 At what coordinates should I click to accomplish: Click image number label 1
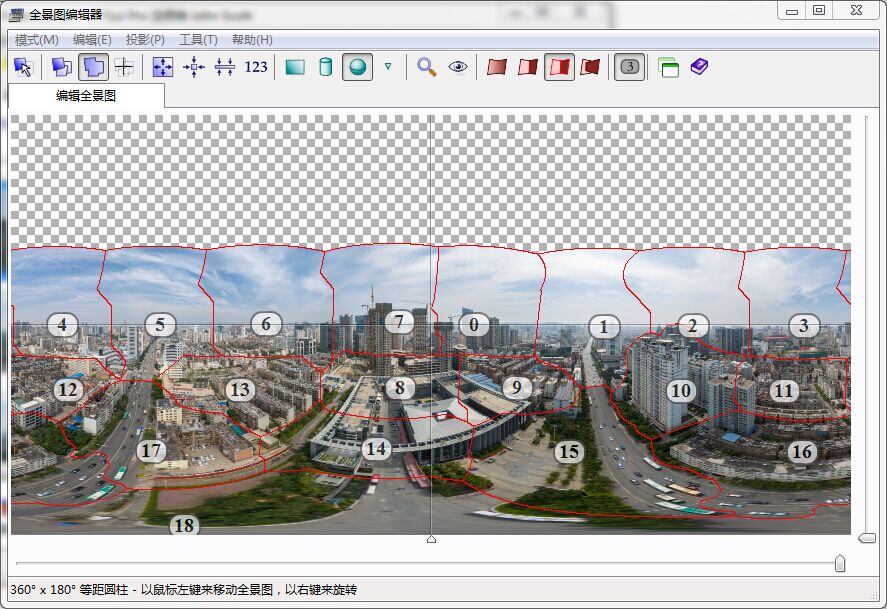click(x=604, y=327)
